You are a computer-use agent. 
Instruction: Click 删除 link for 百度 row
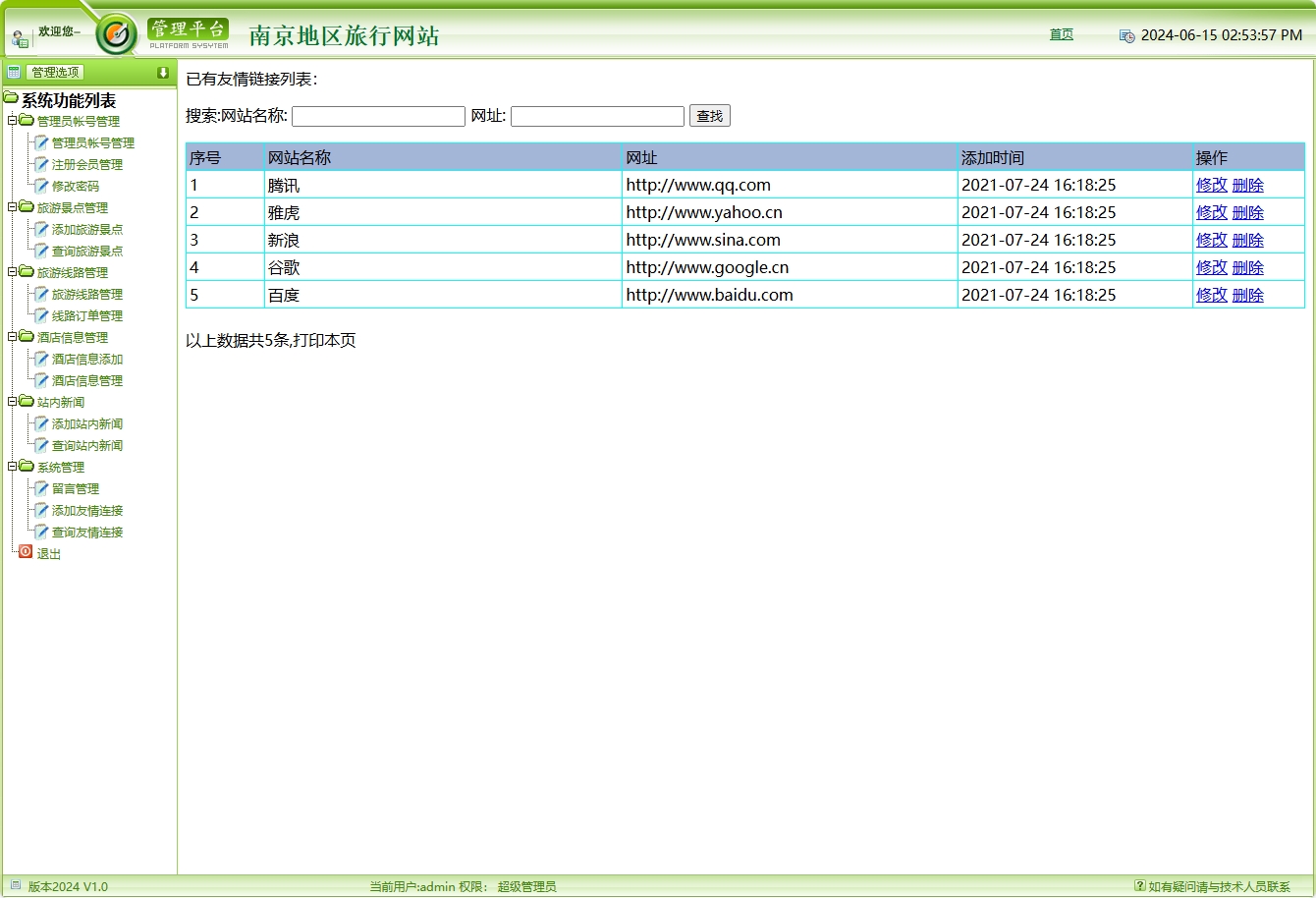tap(1247, 295)
